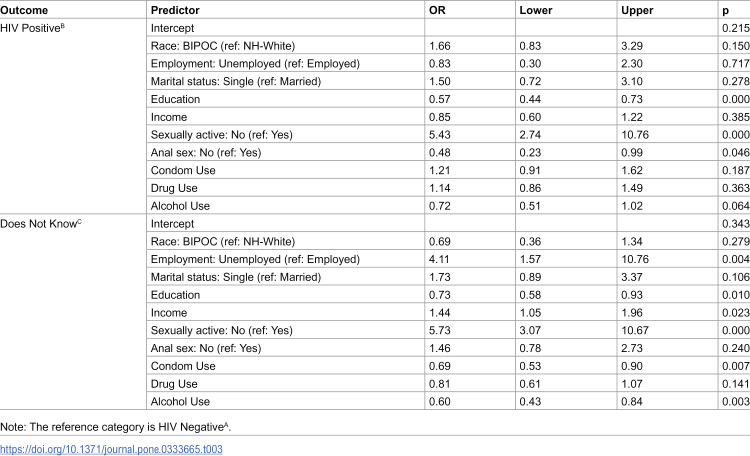The height and width of the screenshot is (456, 750).
Task: Click the OR column header
Action: coord(437,10)
